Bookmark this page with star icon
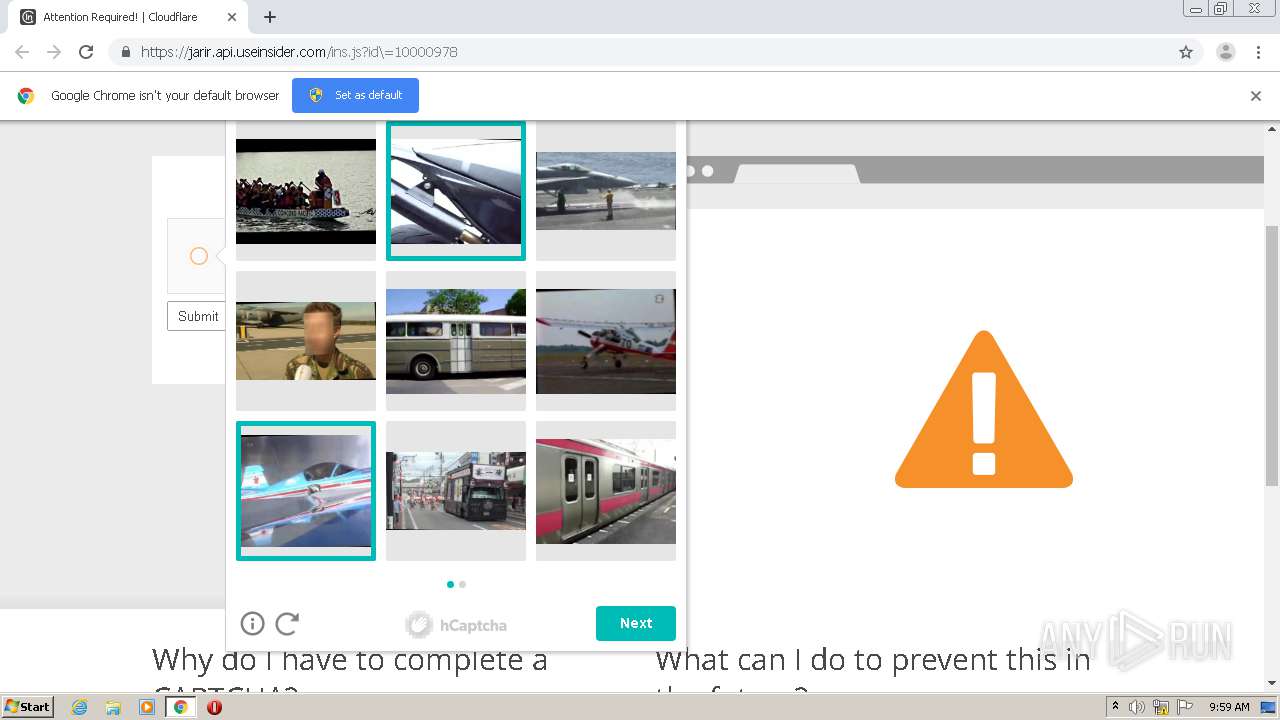This screenshot has width=1280, height=720. click(x=1186, y=52)
